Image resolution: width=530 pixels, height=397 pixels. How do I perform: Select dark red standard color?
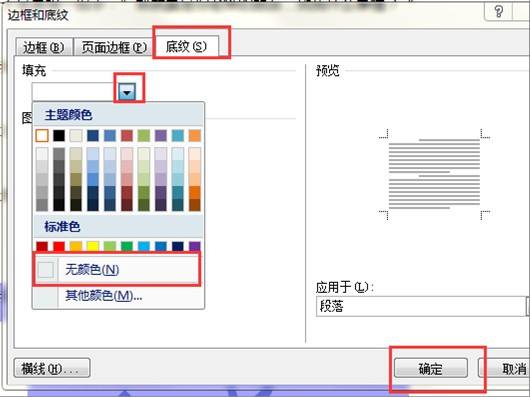(x=42, y=246)
